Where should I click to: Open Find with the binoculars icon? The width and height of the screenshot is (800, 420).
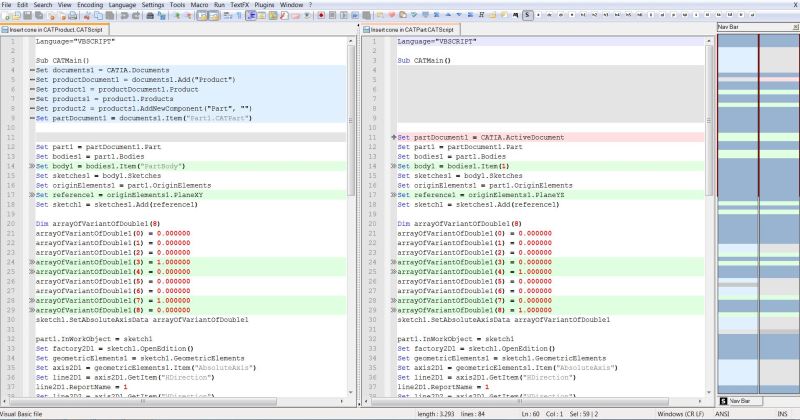pos(150,16)
